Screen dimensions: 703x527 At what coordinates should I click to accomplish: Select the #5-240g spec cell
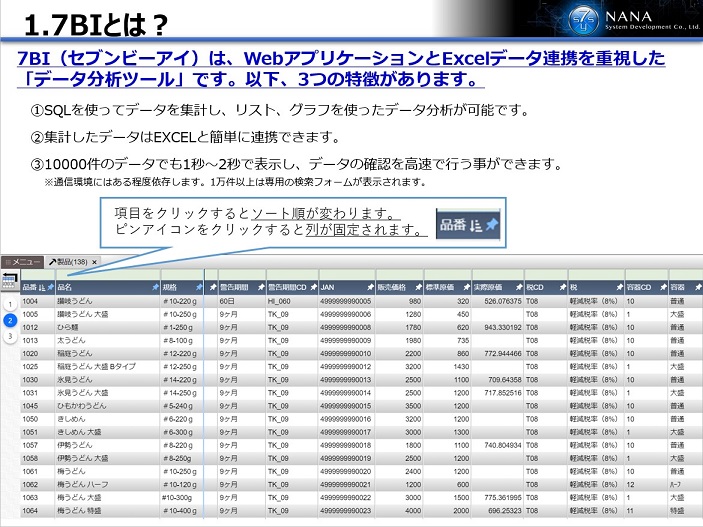click(x=182, y=406)
